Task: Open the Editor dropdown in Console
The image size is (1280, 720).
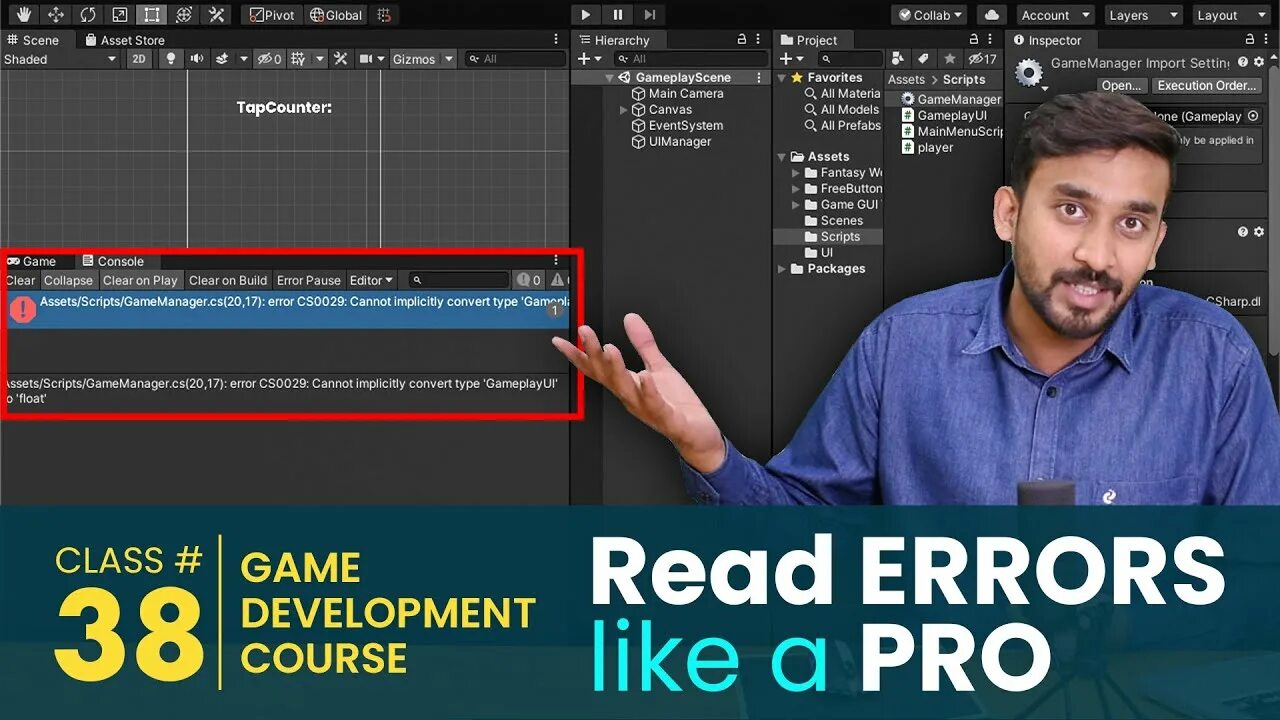Action: click(x=371, y=280)
